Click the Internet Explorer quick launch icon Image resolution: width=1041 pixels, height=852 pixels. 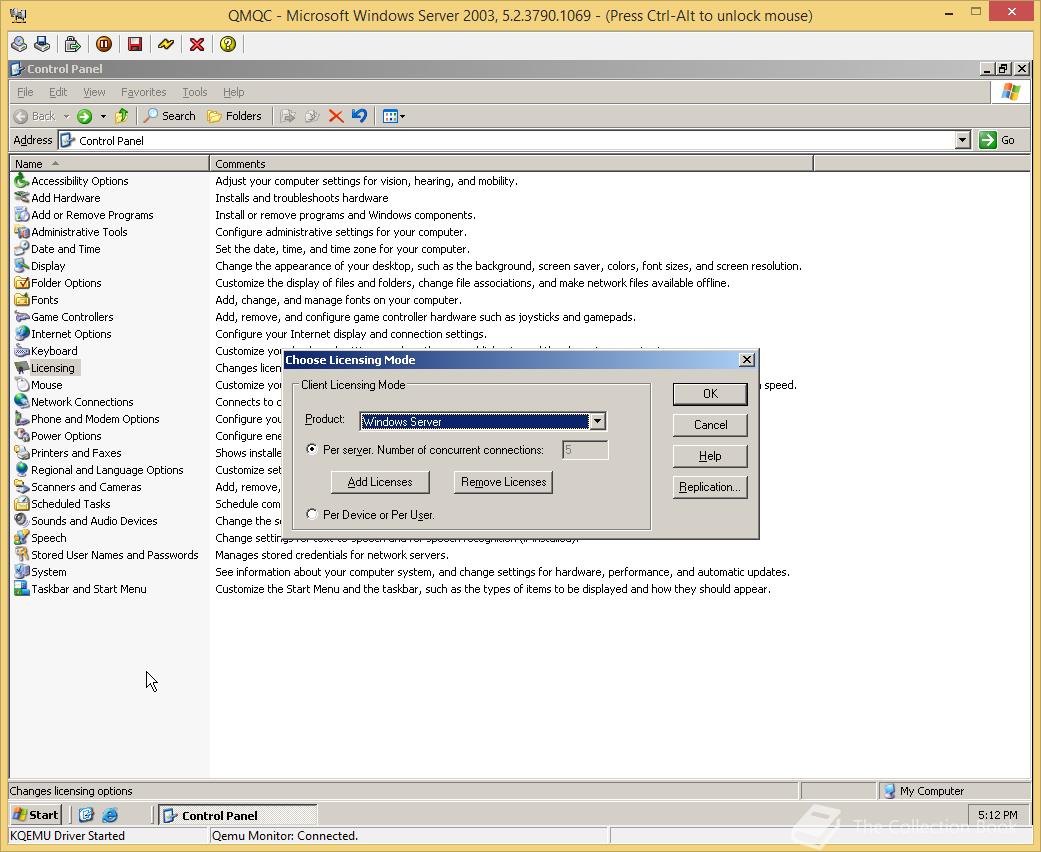(x=110, y=815)
